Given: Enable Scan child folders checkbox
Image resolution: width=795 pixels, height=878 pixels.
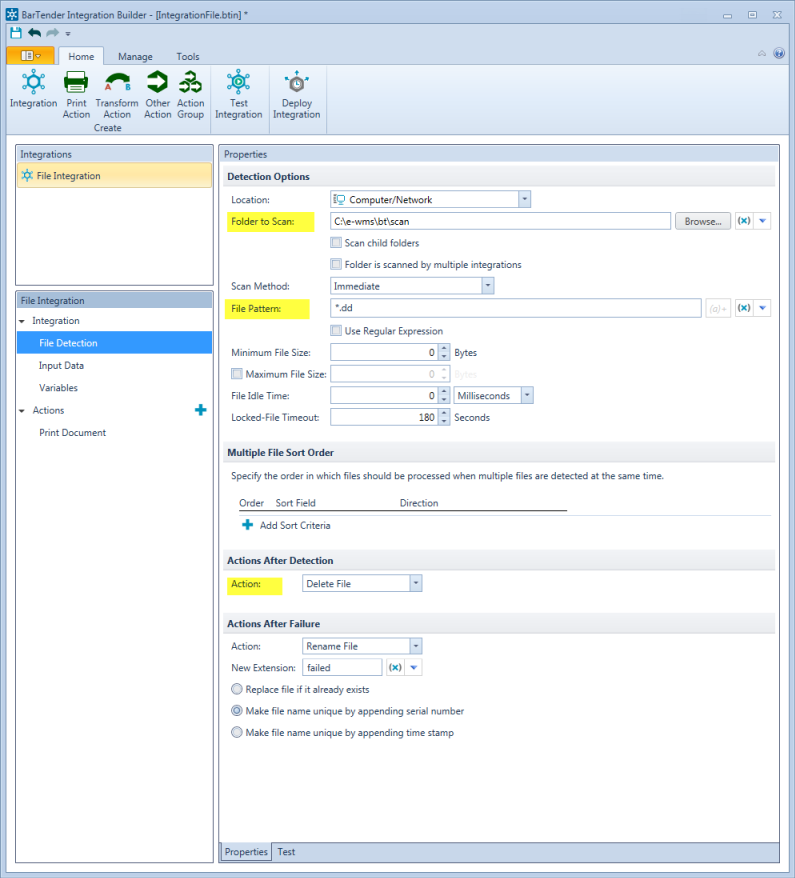Looking at the screenshot, I should (336, 242).
